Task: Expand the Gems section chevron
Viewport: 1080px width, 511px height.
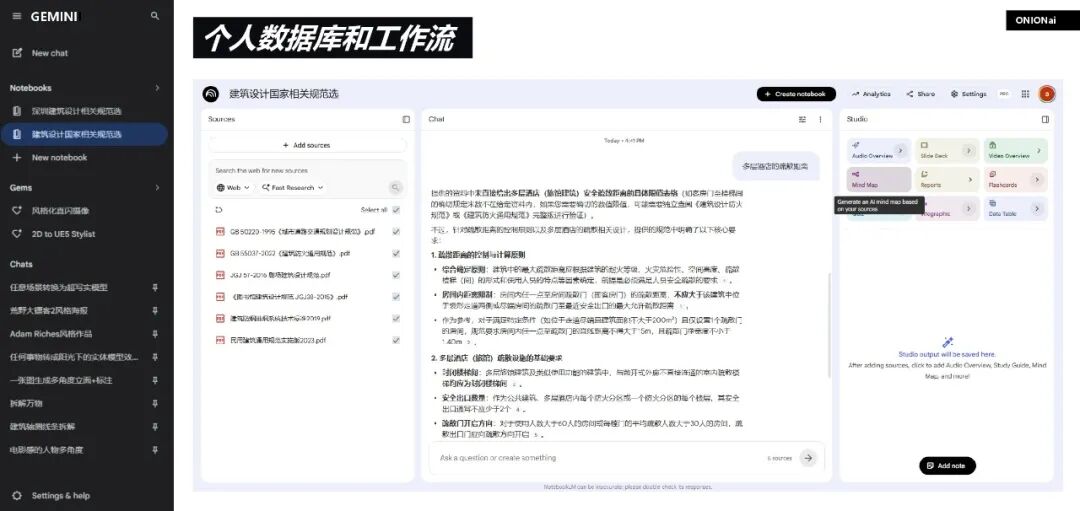Action: pos(157,187)
